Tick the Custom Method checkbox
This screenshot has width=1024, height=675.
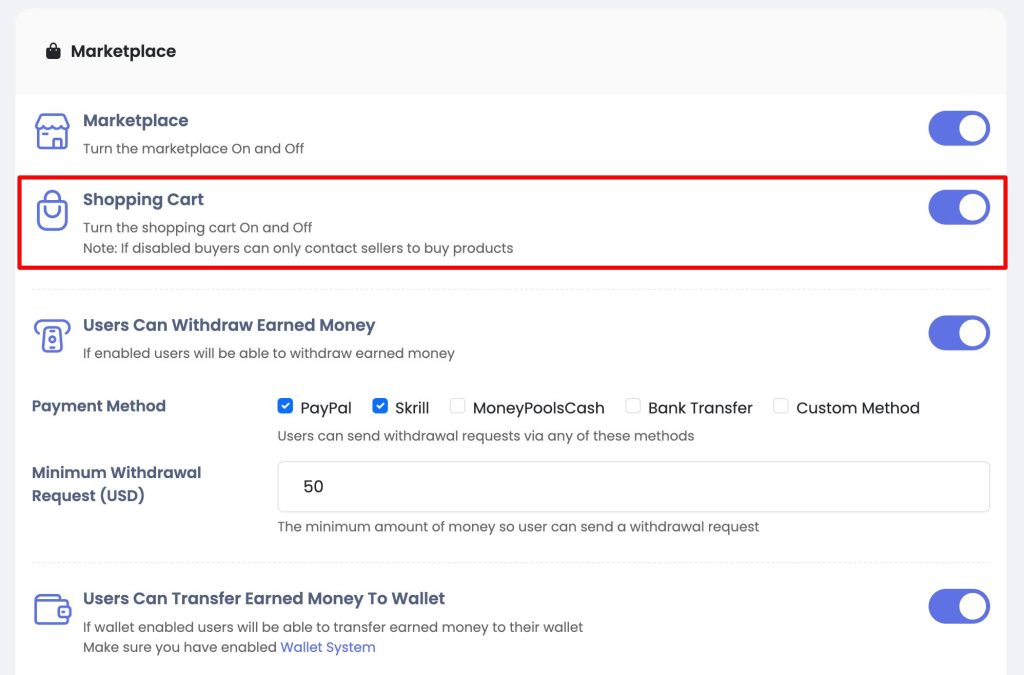[x=781, y=406]
